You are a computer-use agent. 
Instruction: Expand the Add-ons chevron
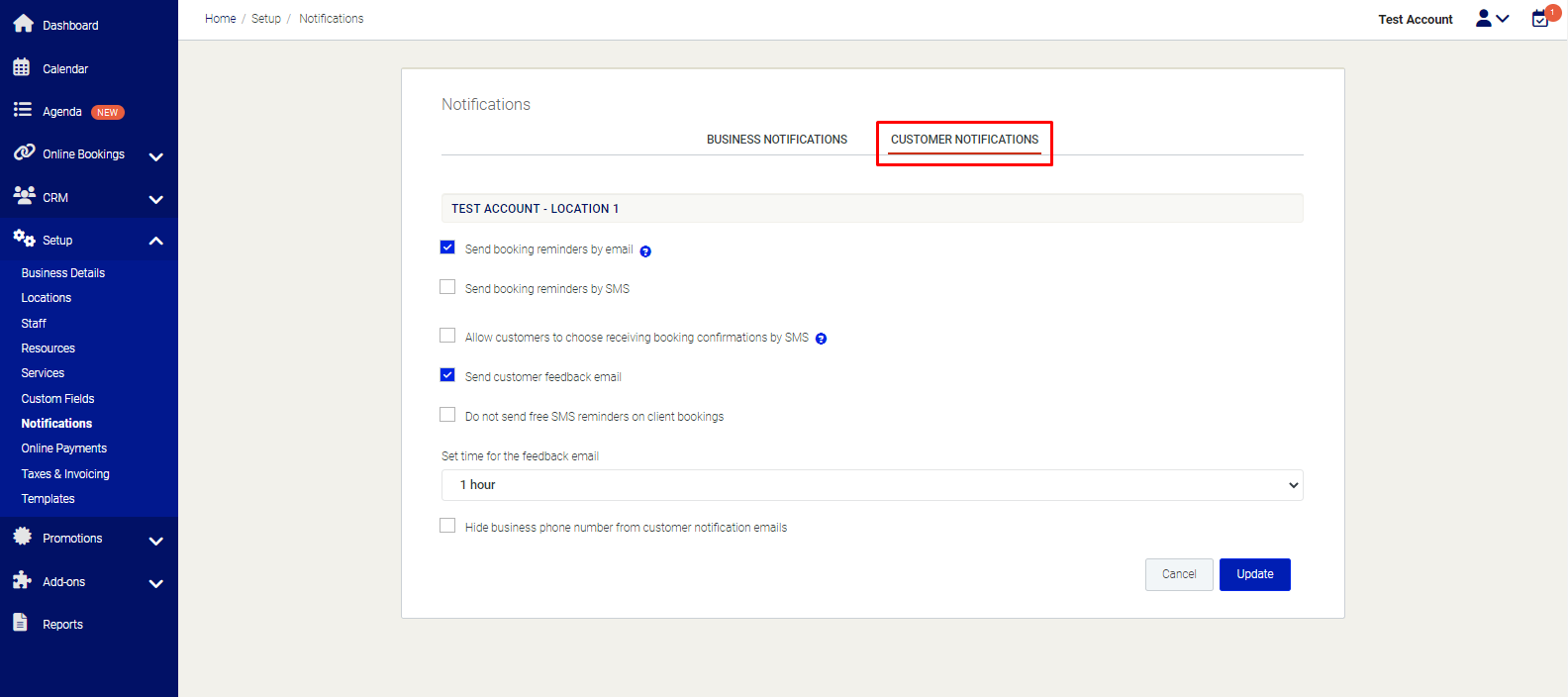[x=155, y=583]
